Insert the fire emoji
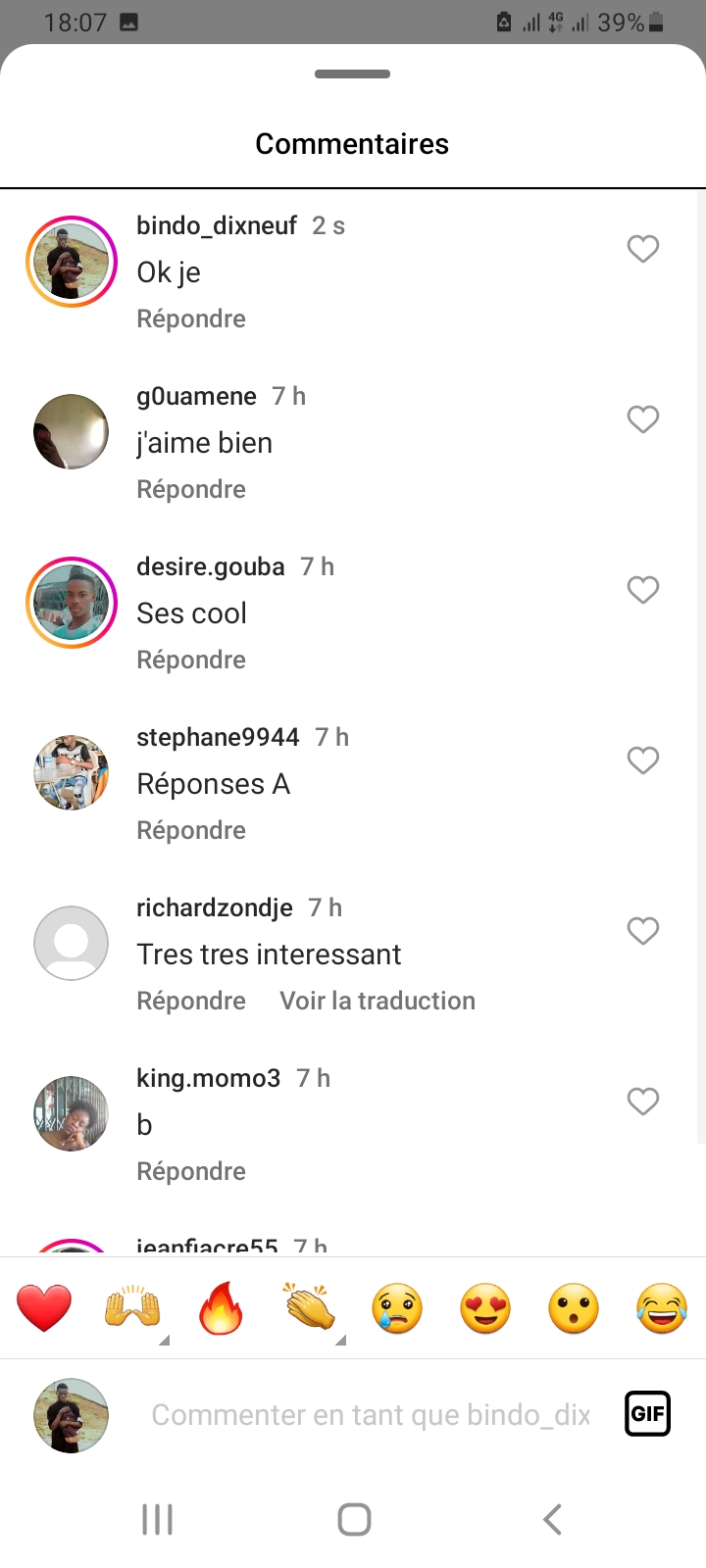Image resolution: width=706 pixels, height=1568 pixels. [221, 1308]
